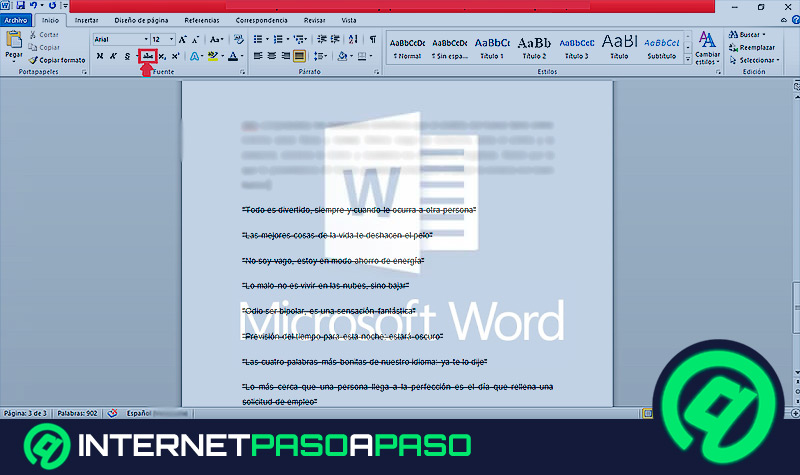Viewport: 800px width, 475px height.
Task: Minimize the ribbon with caret icon
Action: coord(784,20)
